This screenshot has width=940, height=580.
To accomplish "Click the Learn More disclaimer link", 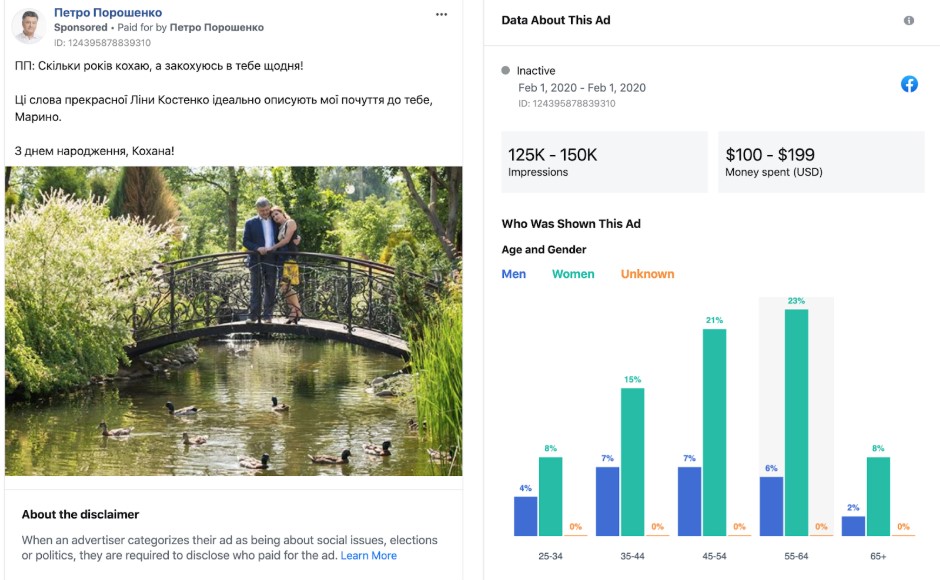I will coord(368,555).
